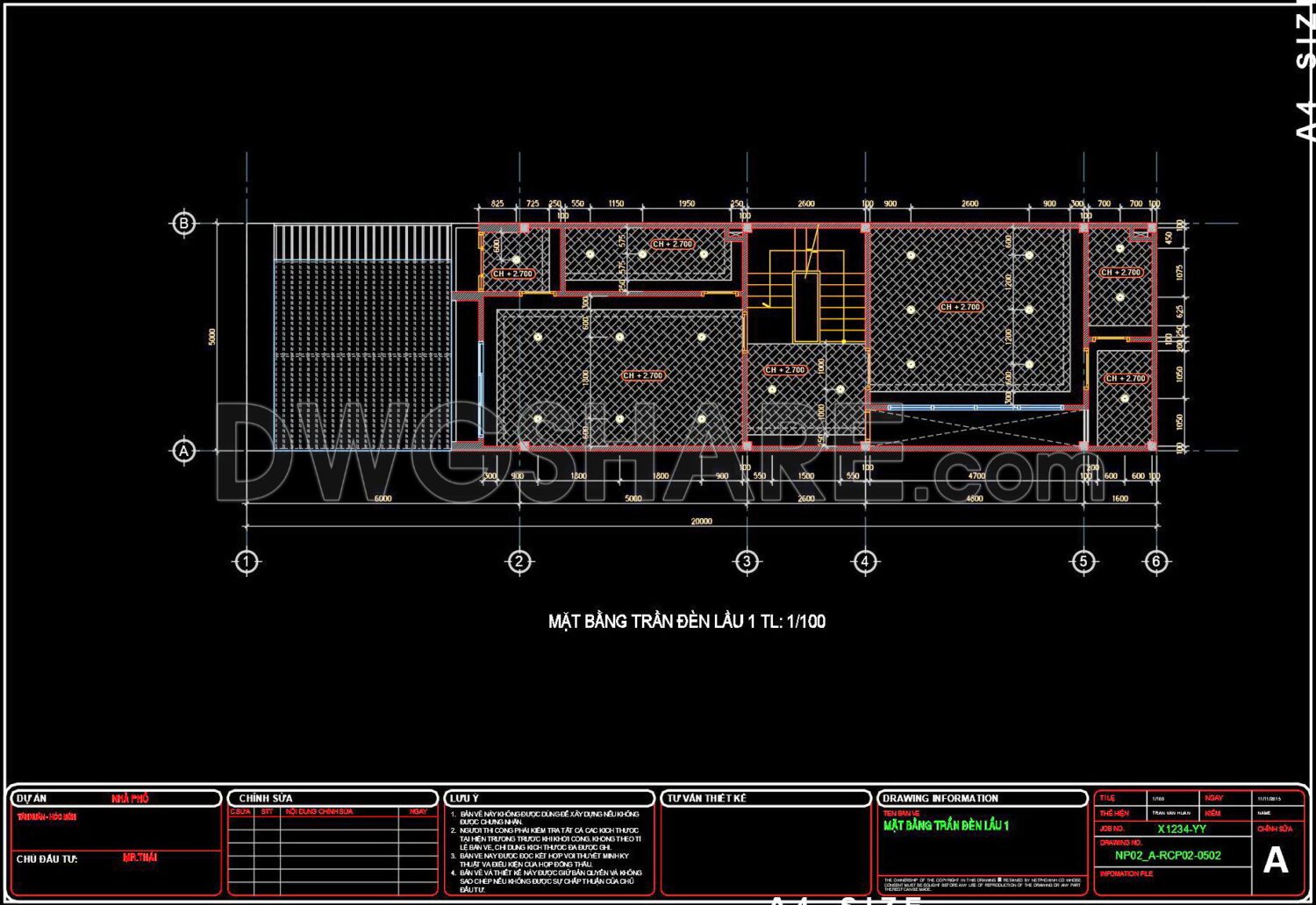Open the DRAWING INFORMATION panel header
Screen dimensions: 1316x905
941,798
